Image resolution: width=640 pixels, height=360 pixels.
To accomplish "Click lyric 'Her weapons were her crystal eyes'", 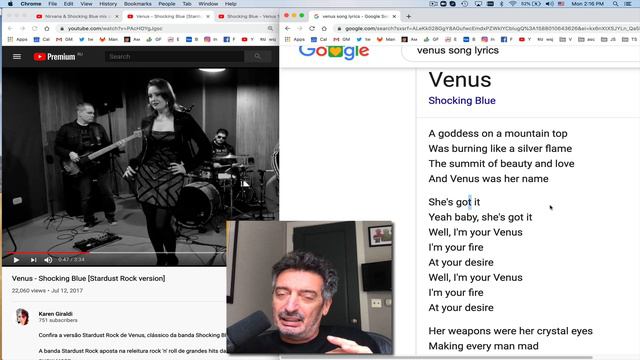I will pyautogui.click(x=511, y=331).
